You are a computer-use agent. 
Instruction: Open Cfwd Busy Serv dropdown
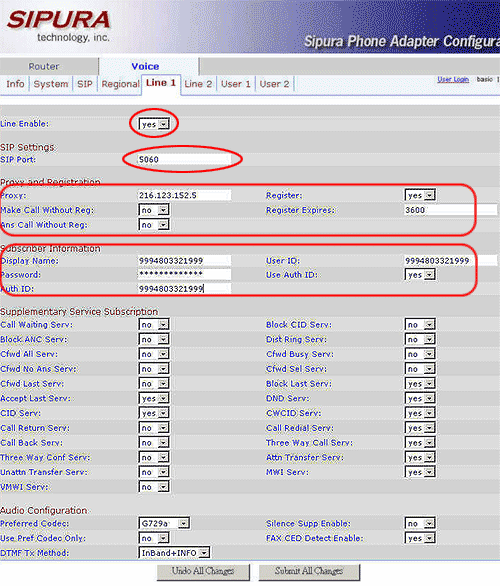point(420,354)
